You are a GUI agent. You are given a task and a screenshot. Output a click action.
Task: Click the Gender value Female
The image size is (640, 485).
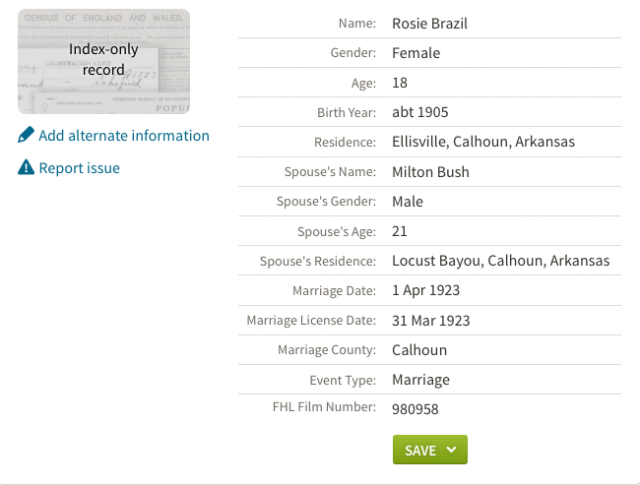tap(416, 53)
